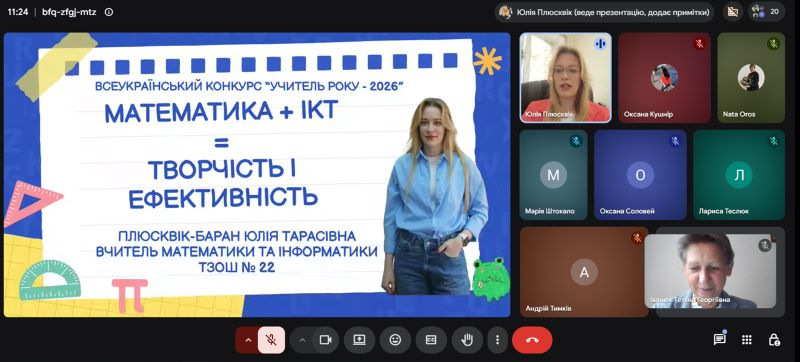This screenshot has height=362, width=800.
Task: Open more options three-dot menu
Action: pos(497,340)
